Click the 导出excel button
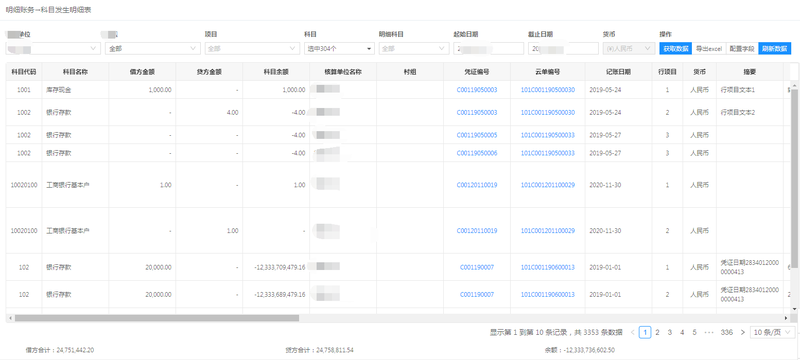 click(x=709, y=48)
